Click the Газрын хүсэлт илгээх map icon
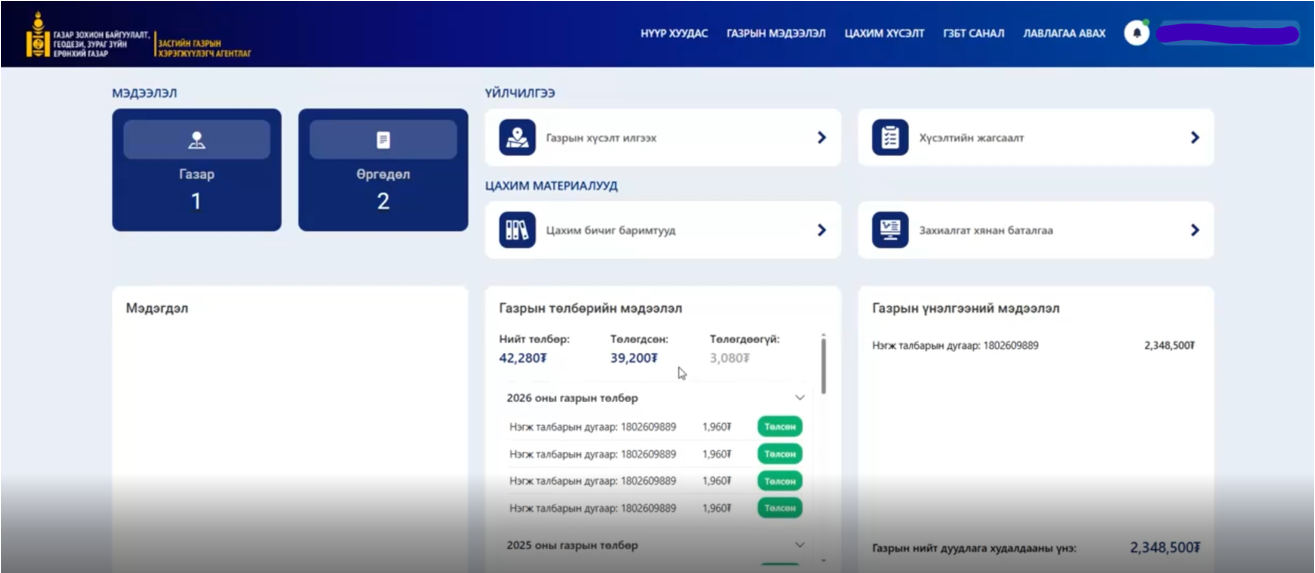The image size is (1315, 573). 517,138
